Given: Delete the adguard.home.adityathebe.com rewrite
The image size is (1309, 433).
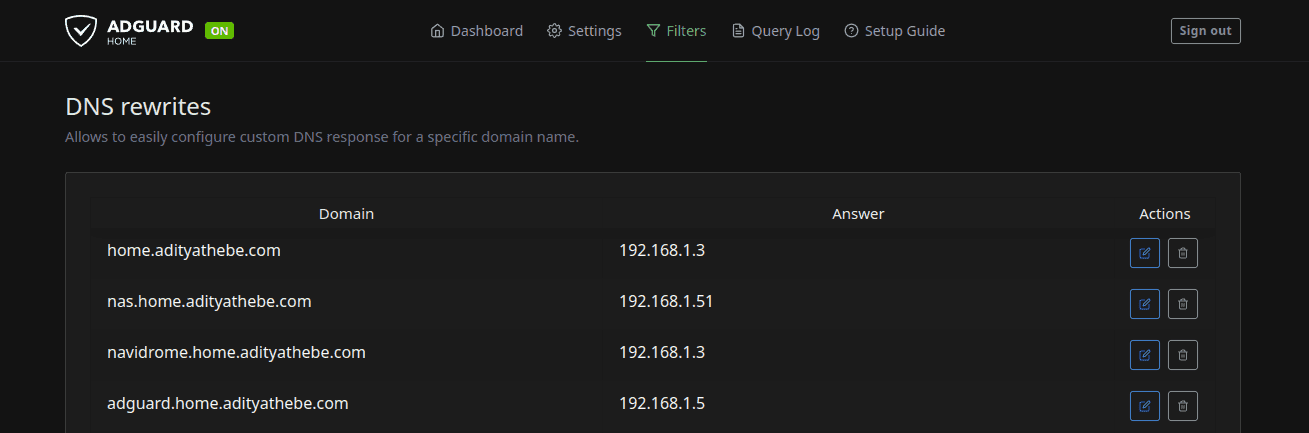Looking at the screenshot, I should 1183,406.
